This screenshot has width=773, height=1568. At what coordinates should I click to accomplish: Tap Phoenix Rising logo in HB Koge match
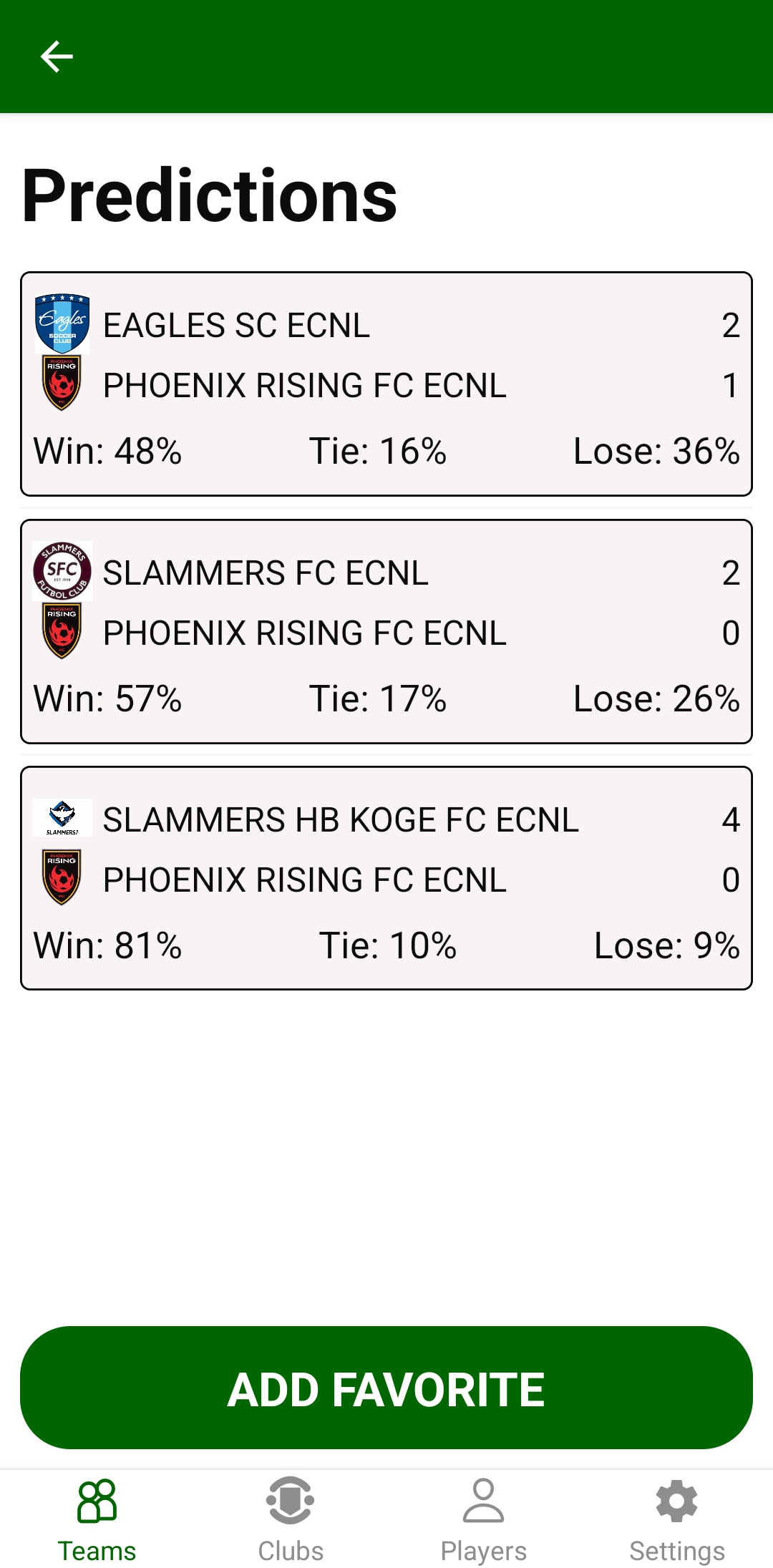tap(62, 878)
